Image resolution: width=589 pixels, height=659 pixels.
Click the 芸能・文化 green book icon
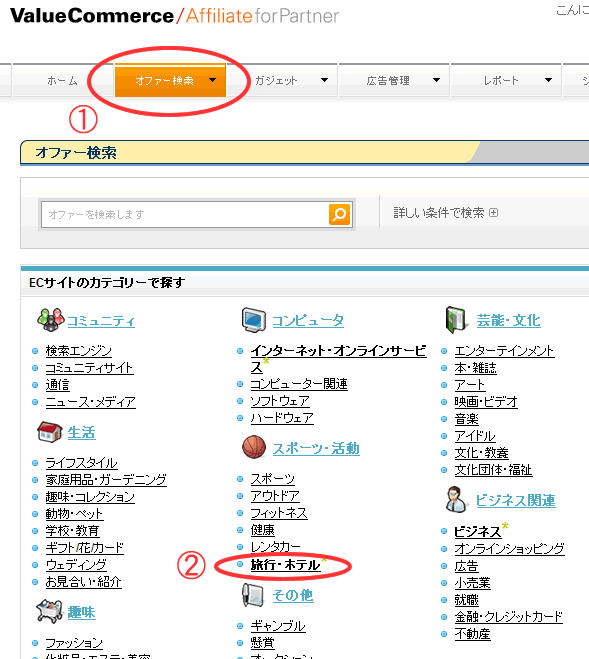pos(457,319)
